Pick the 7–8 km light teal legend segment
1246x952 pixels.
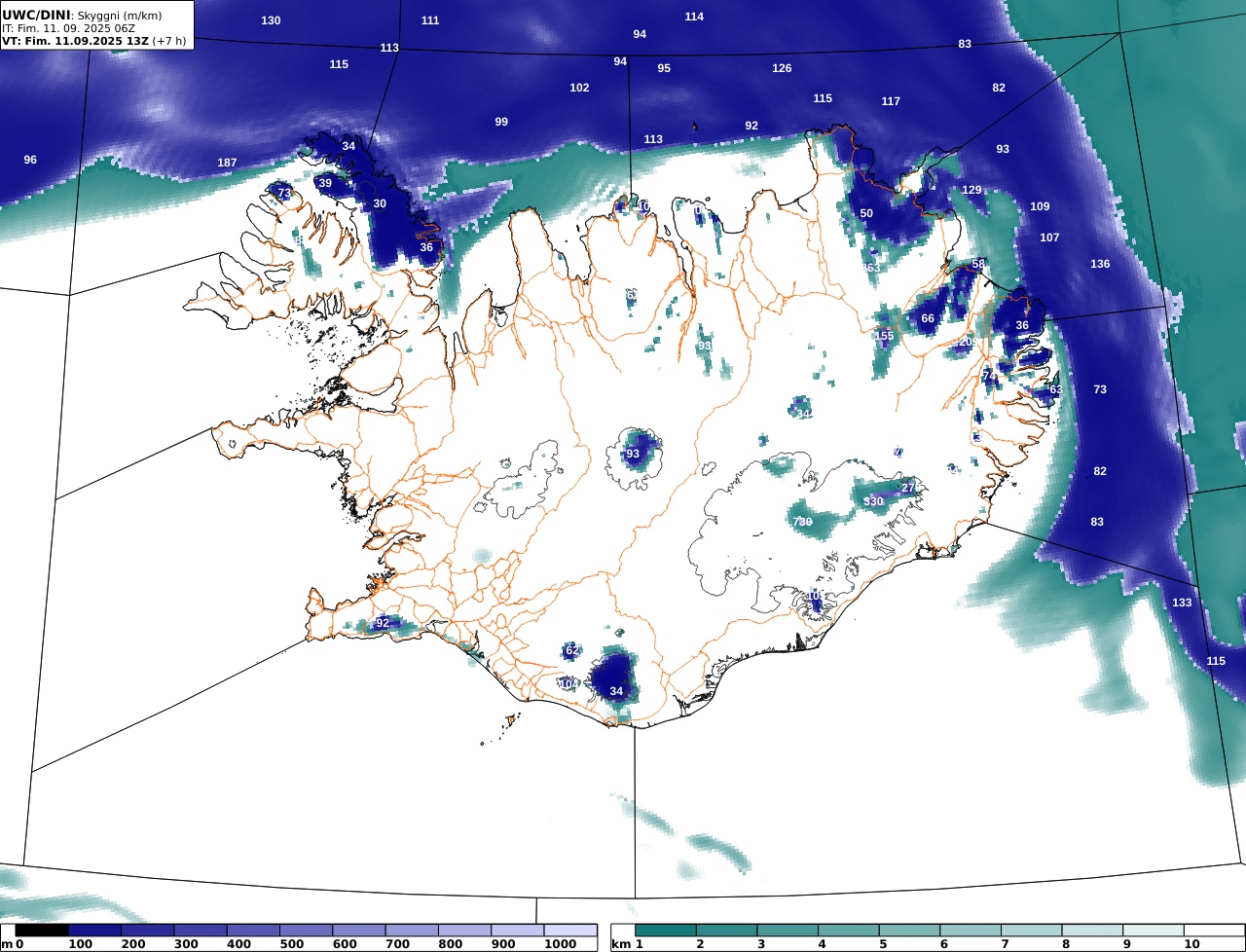1032,931
